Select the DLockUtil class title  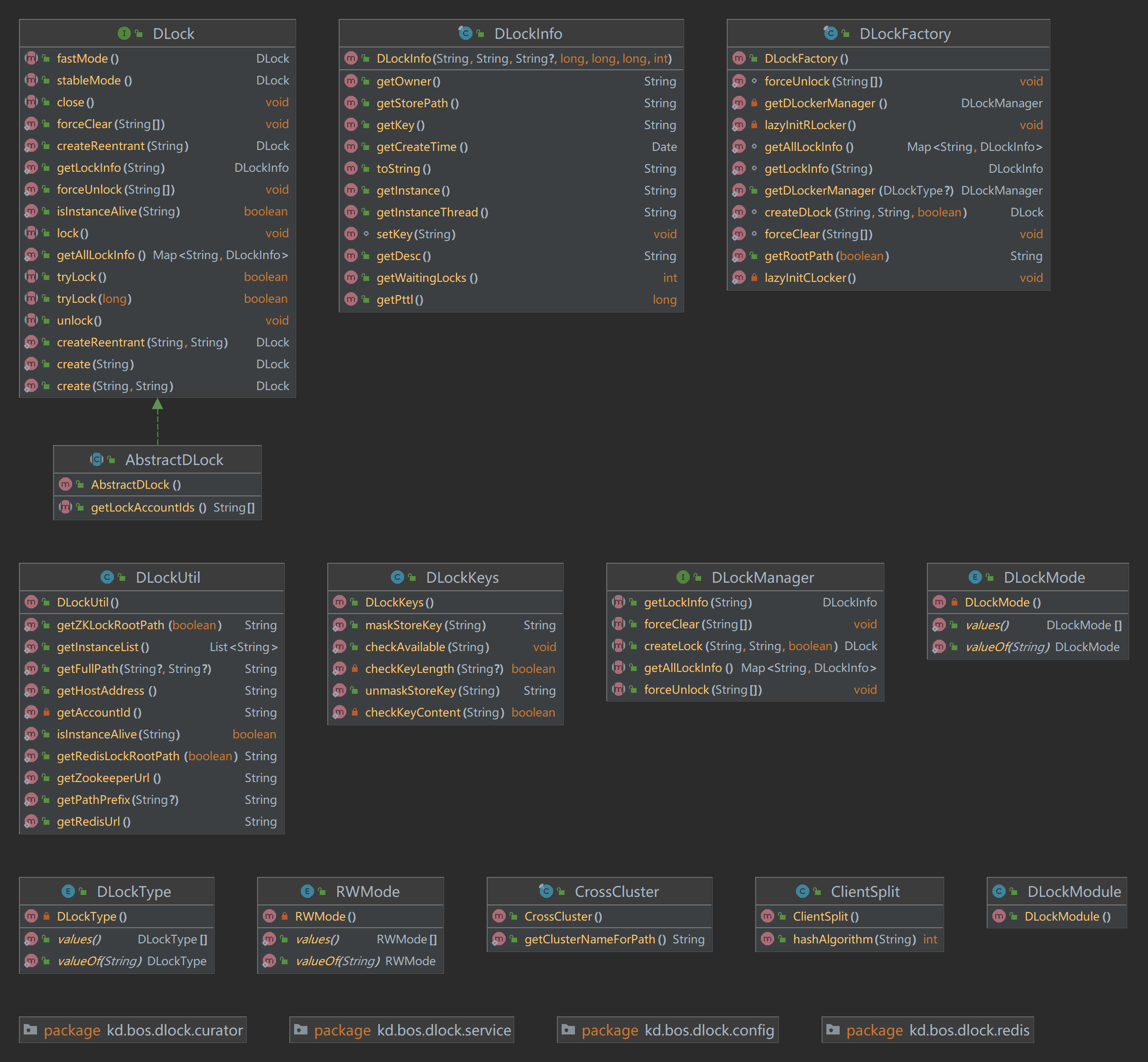[168, 577]
